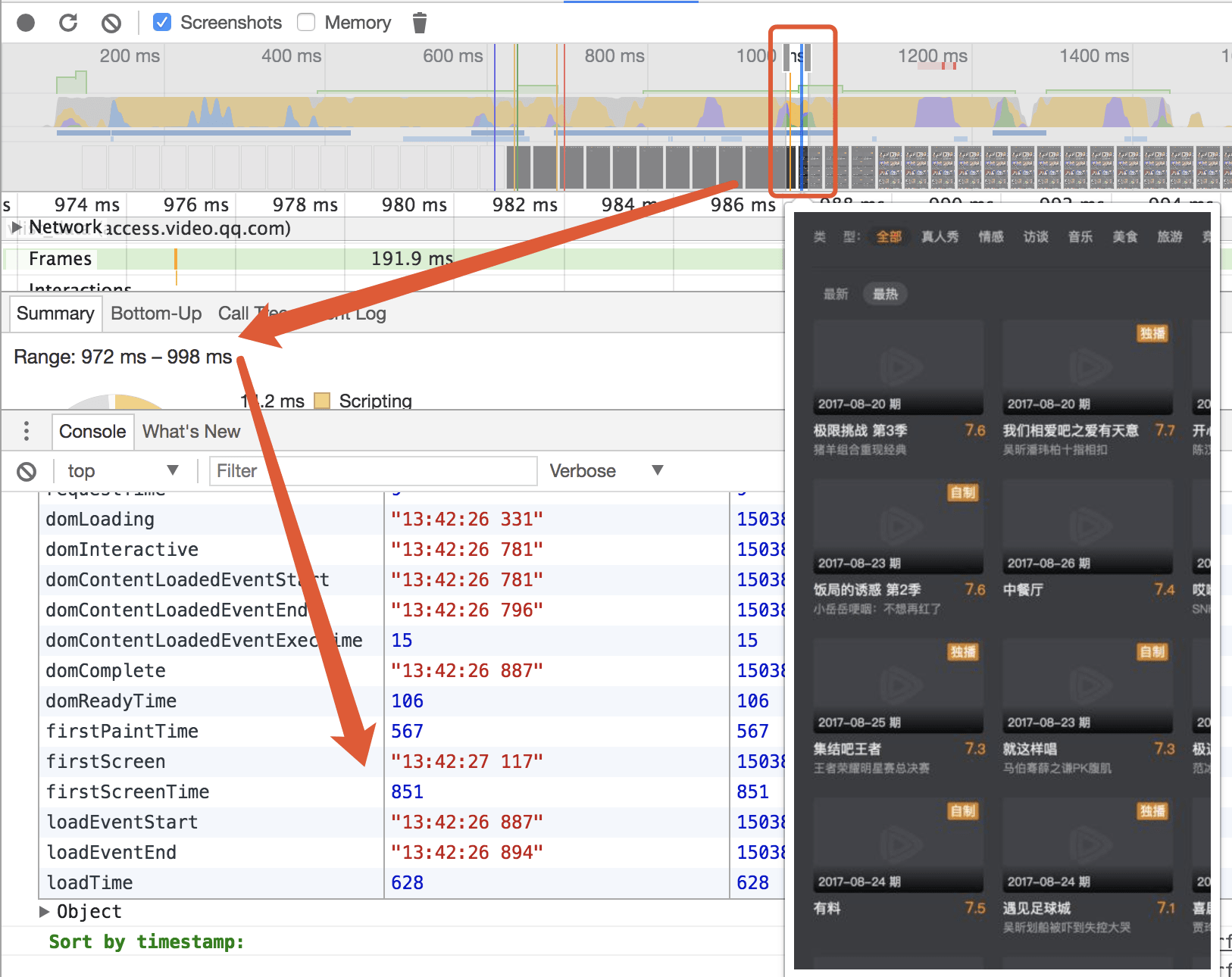Screen dimensions: 1232x977
Task: Select 全部 category in screenshot preview
Action: (x=889, y=237)
